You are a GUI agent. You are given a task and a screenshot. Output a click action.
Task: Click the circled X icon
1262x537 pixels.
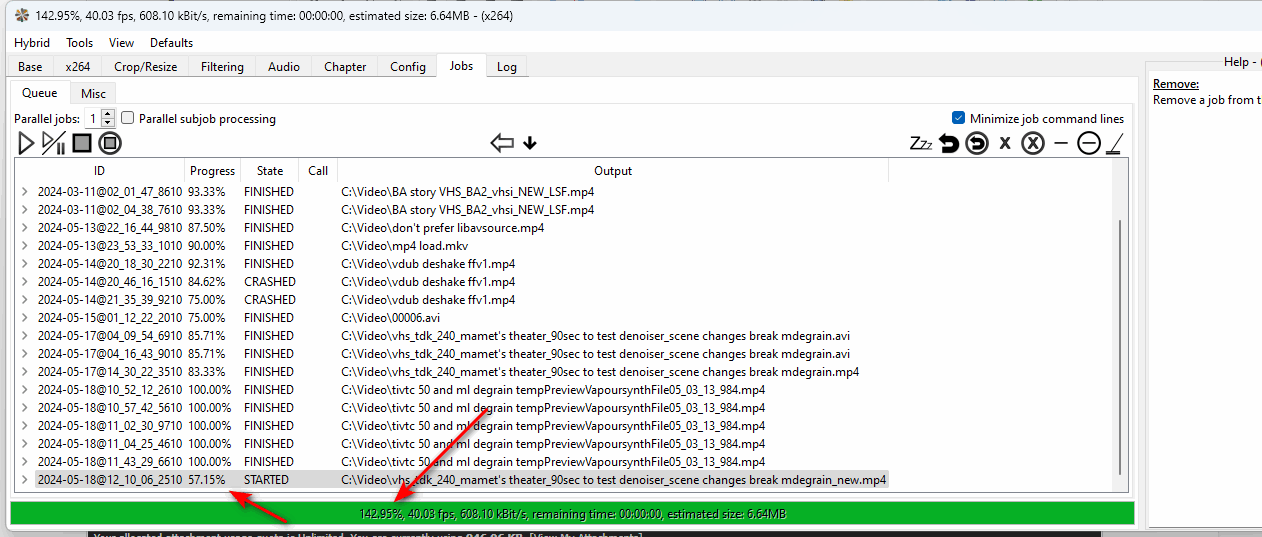point(1033,143)
